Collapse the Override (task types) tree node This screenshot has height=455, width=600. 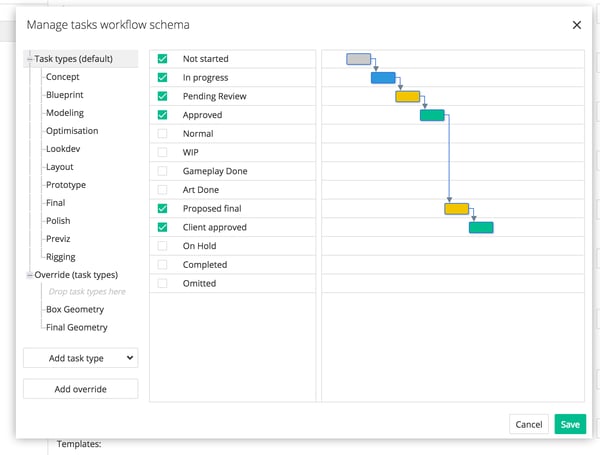[30, 275]
